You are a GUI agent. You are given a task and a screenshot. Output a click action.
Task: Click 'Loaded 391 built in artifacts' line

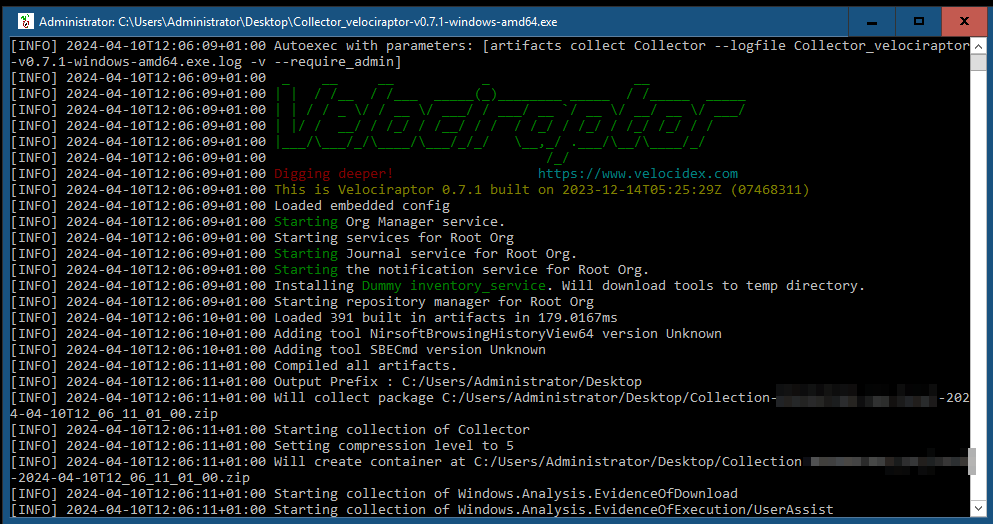446,317
